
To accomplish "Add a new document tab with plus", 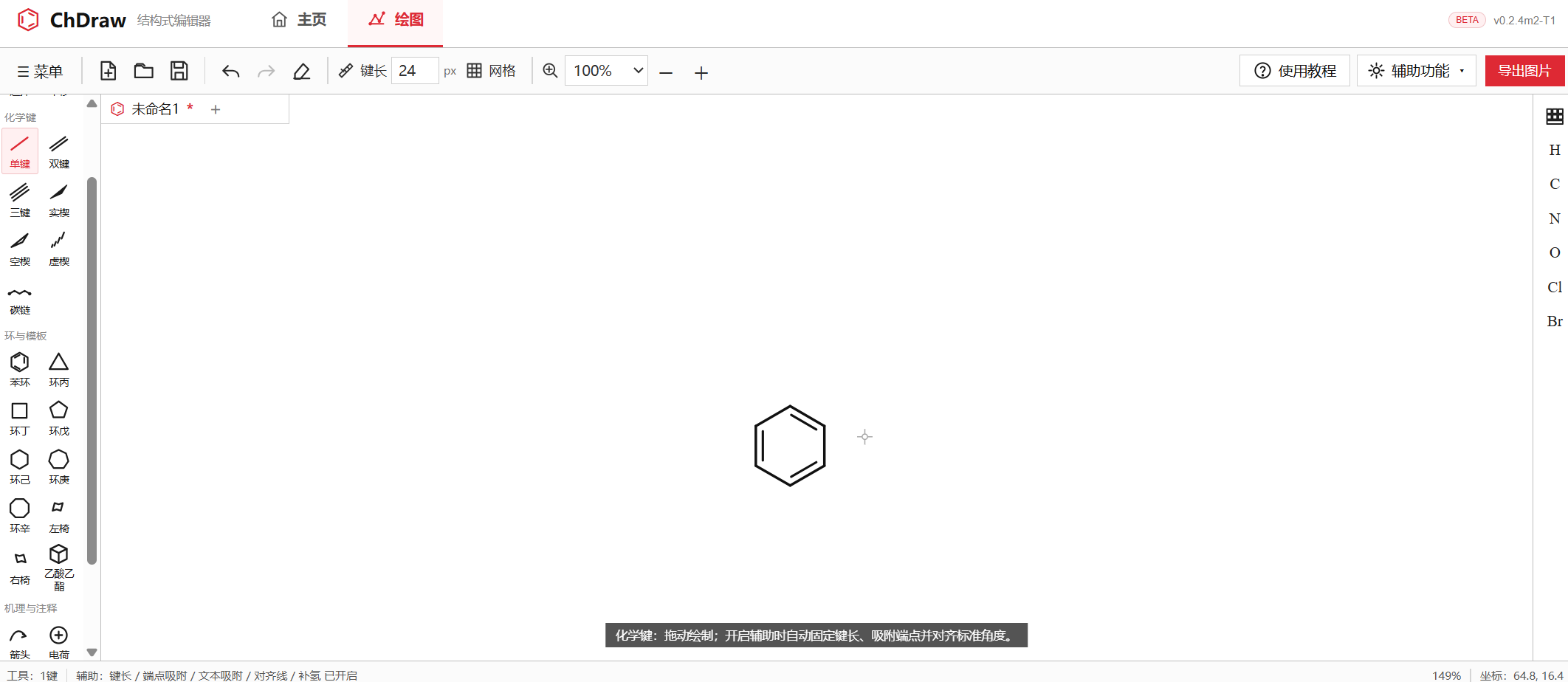I will pyautogui.click(x=216, y=109).
